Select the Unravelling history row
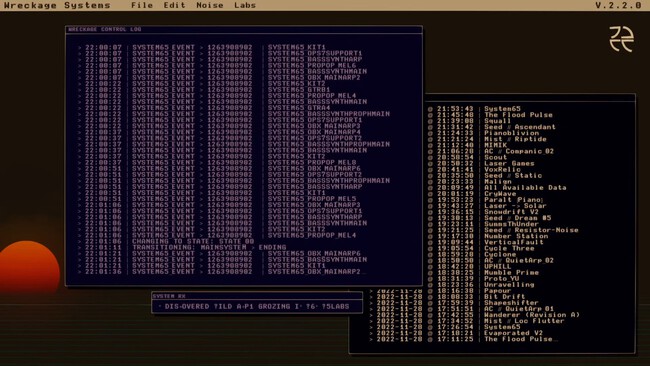 [481, 285]
